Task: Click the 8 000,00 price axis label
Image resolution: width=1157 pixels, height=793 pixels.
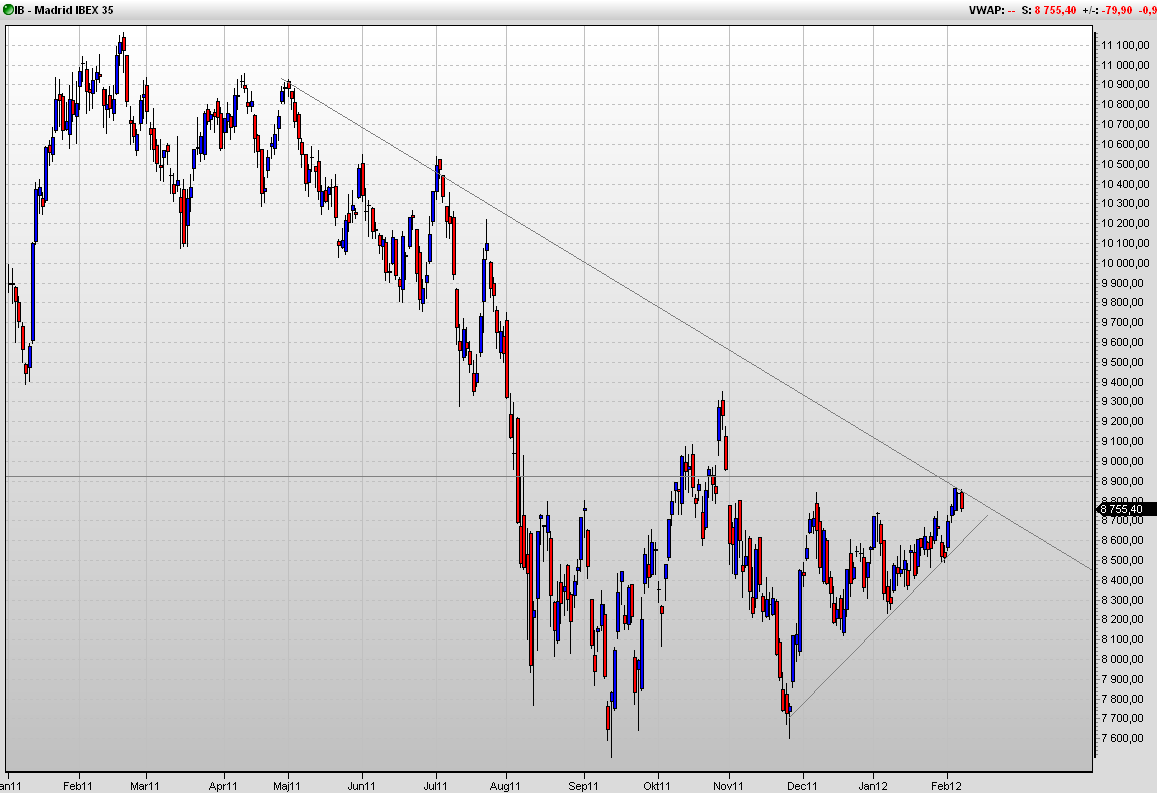Action: [x=1127, y=659]
